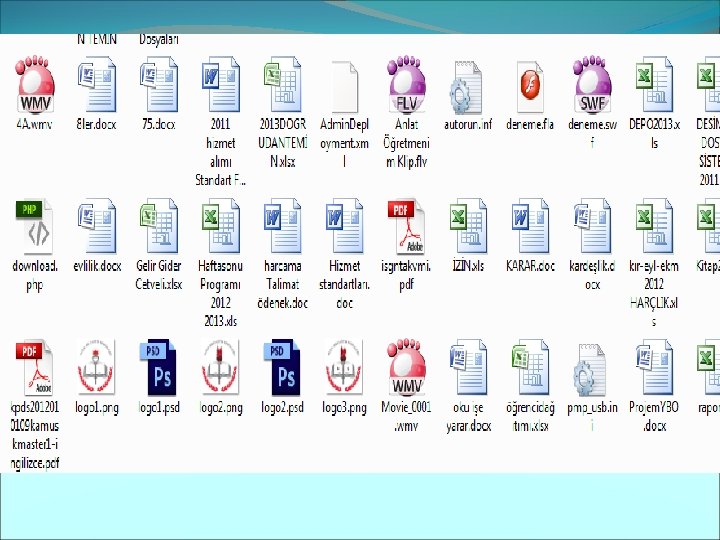Select the logo2.psd Photoshop file icon
720x540 pixels.
[x=282, y=367]
